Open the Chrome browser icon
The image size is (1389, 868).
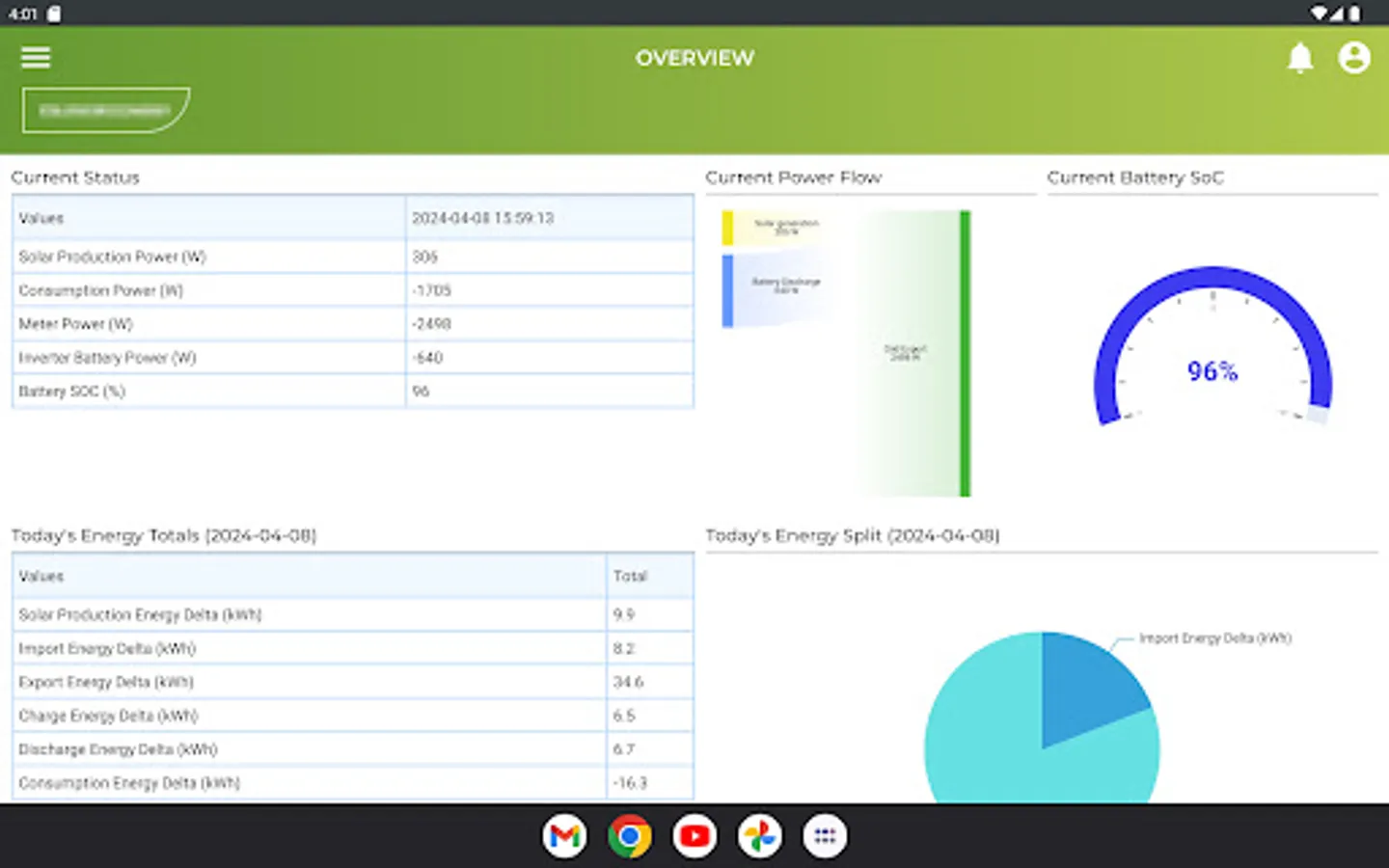click(629, 835)
